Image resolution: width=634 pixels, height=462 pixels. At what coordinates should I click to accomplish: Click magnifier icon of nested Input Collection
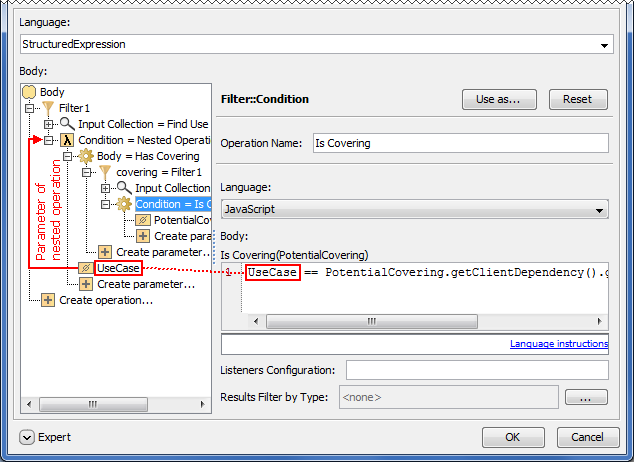click(x=124, y=188)
